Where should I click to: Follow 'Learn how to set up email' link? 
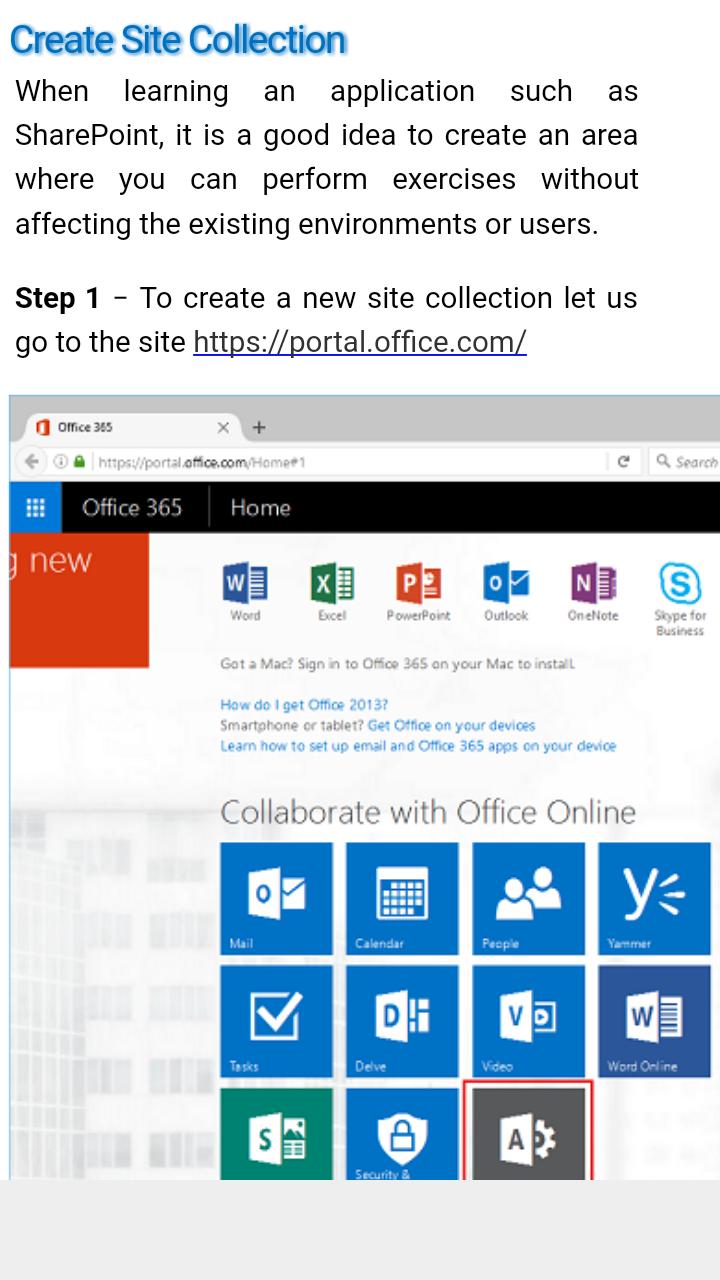point(418,746)
